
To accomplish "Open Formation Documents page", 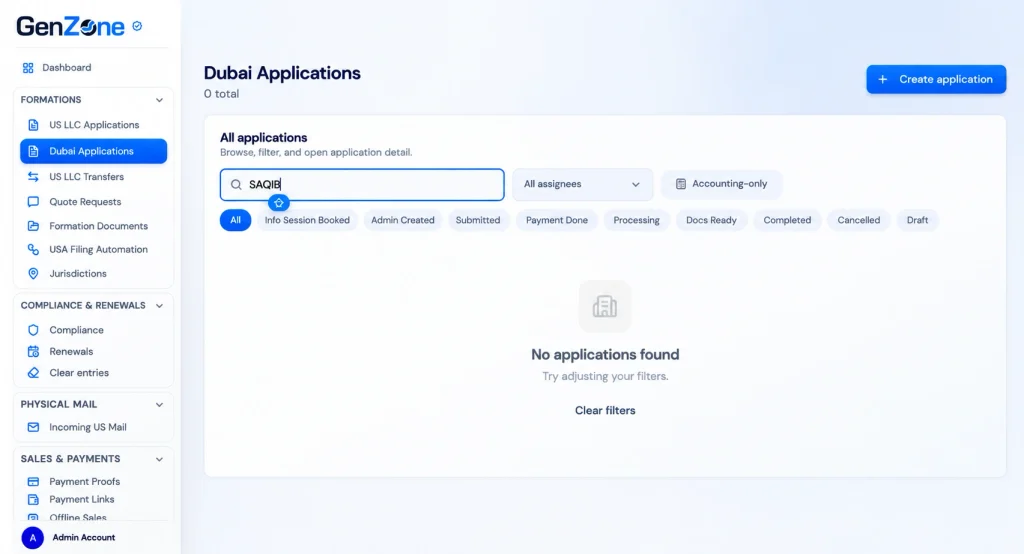I will (99, 226).
